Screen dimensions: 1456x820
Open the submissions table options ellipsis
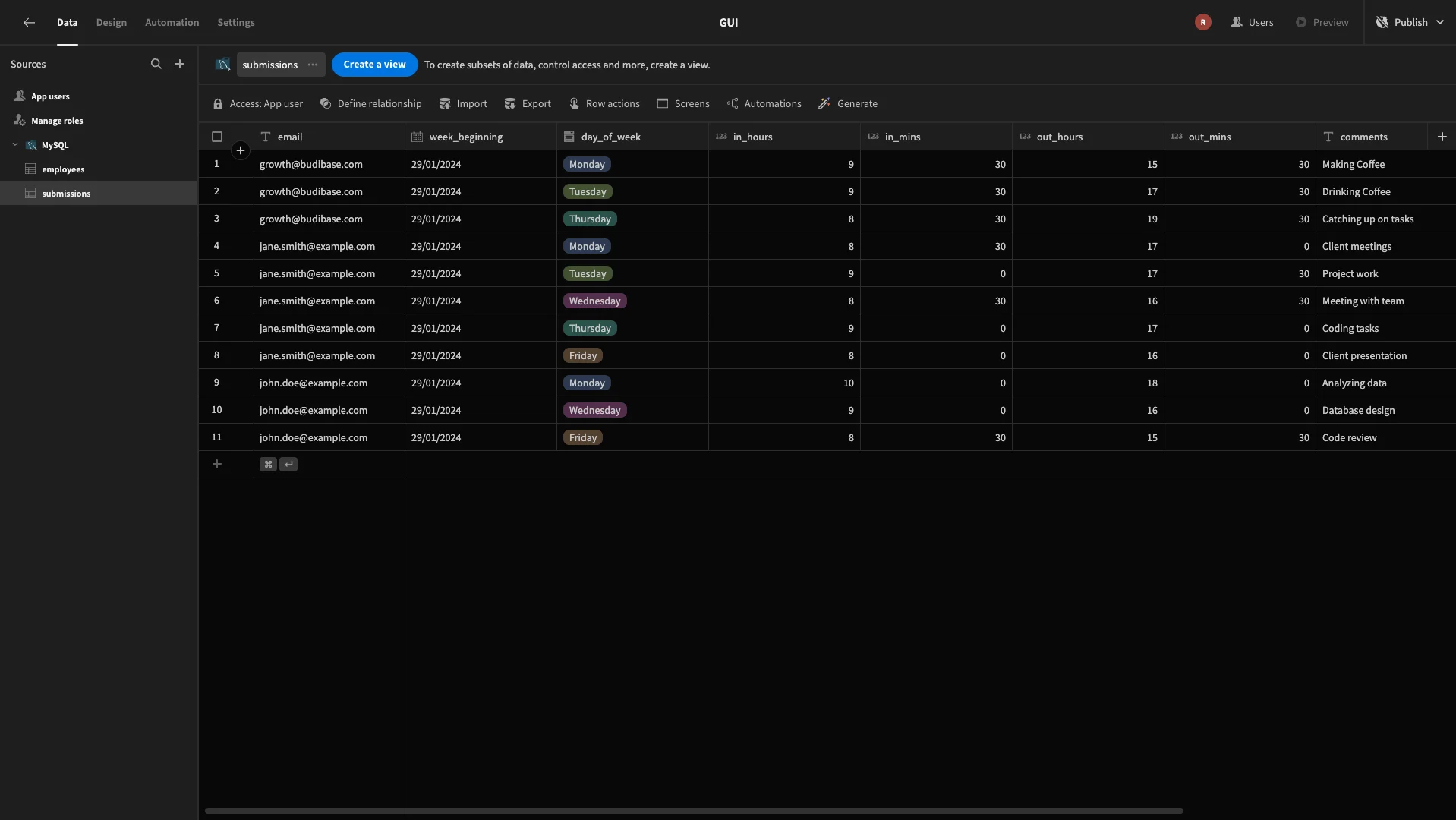click(313, 65)
